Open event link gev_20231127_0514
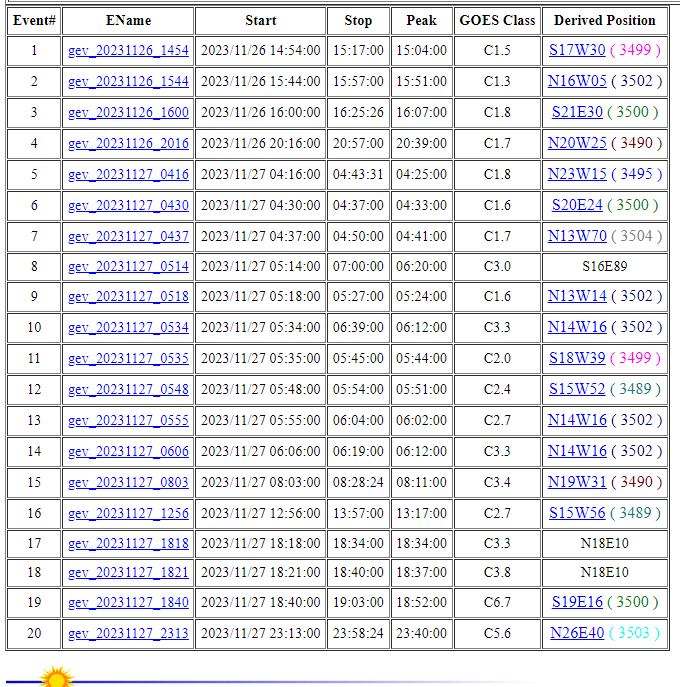 (x=128, y=267)
